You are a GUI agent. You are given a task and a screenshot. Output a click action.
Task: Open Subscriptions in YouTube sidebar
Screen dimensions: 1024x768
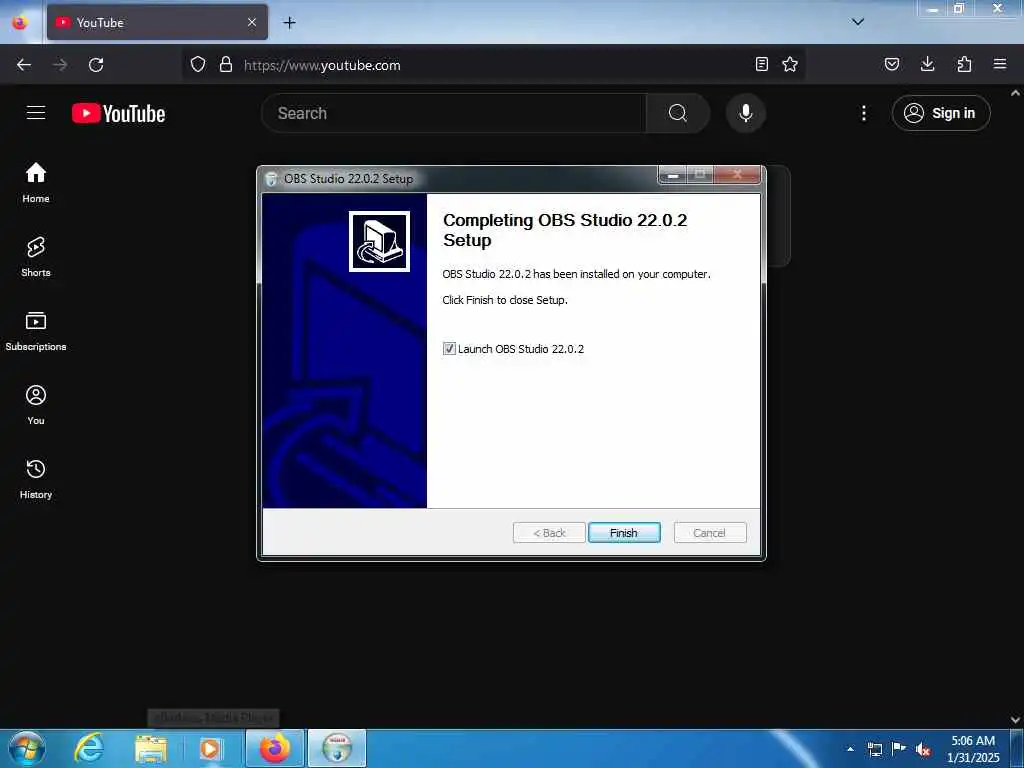click(36, 331)
